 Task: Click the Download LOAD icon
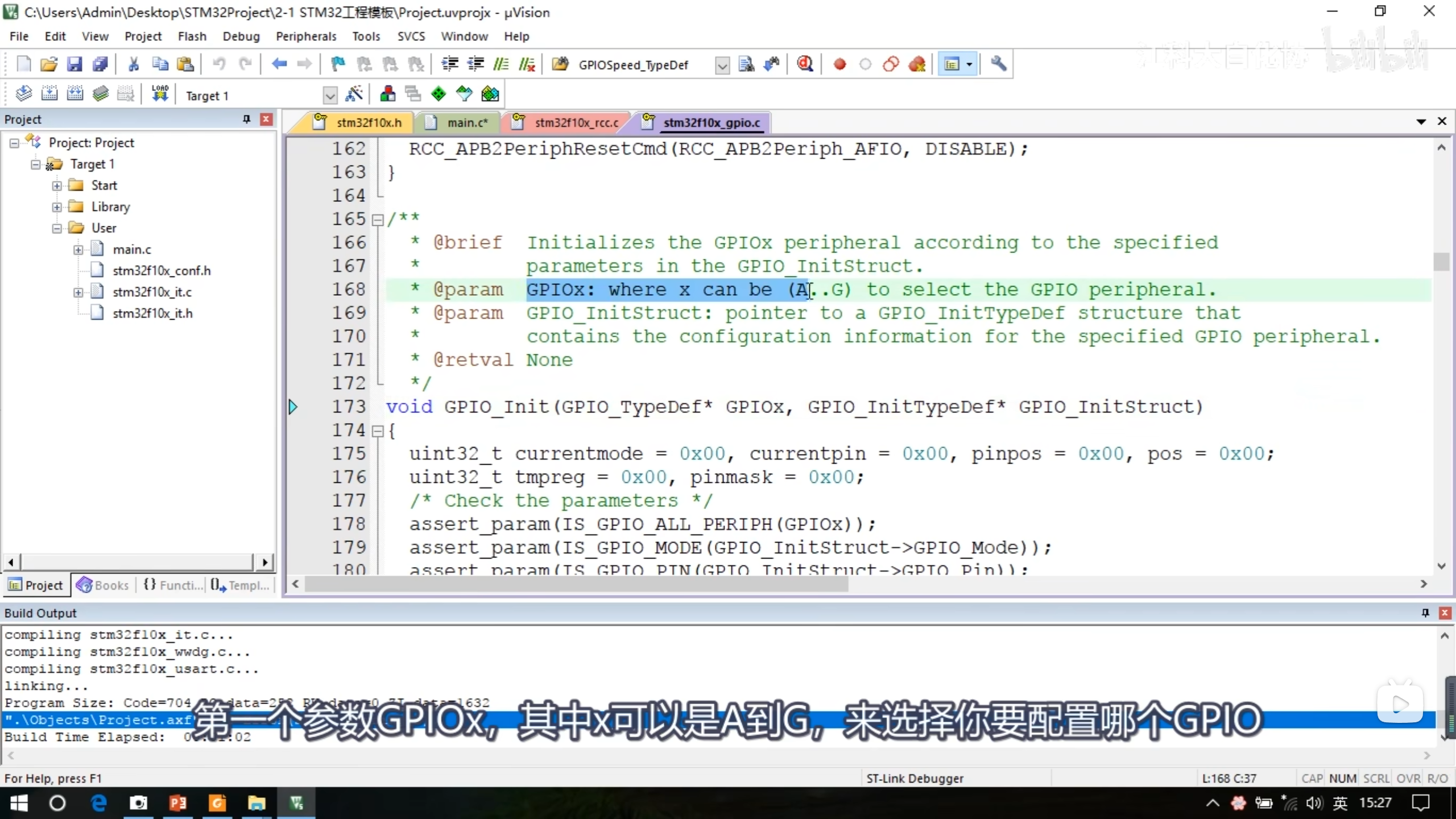click(160, 94)
